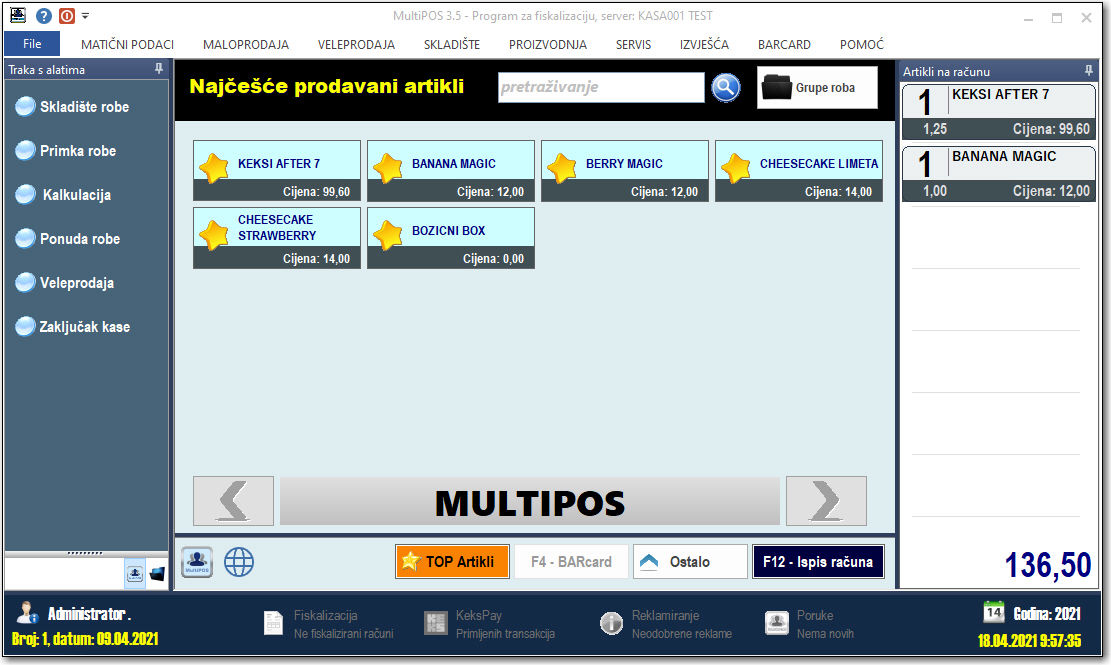Add KEKSI AFTER 7 article tile
The image size is (1111, 665).
(277, 171)
